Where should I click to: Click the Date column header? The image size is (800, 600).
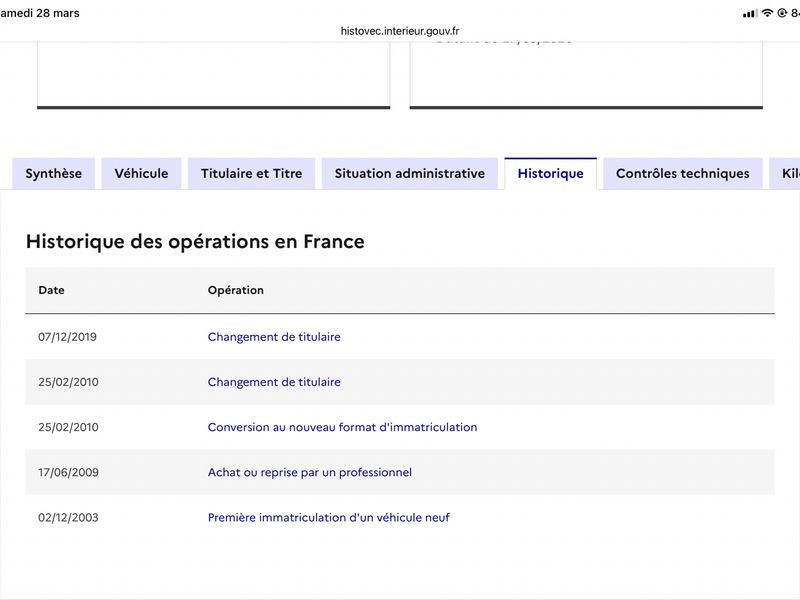[51, 290]
